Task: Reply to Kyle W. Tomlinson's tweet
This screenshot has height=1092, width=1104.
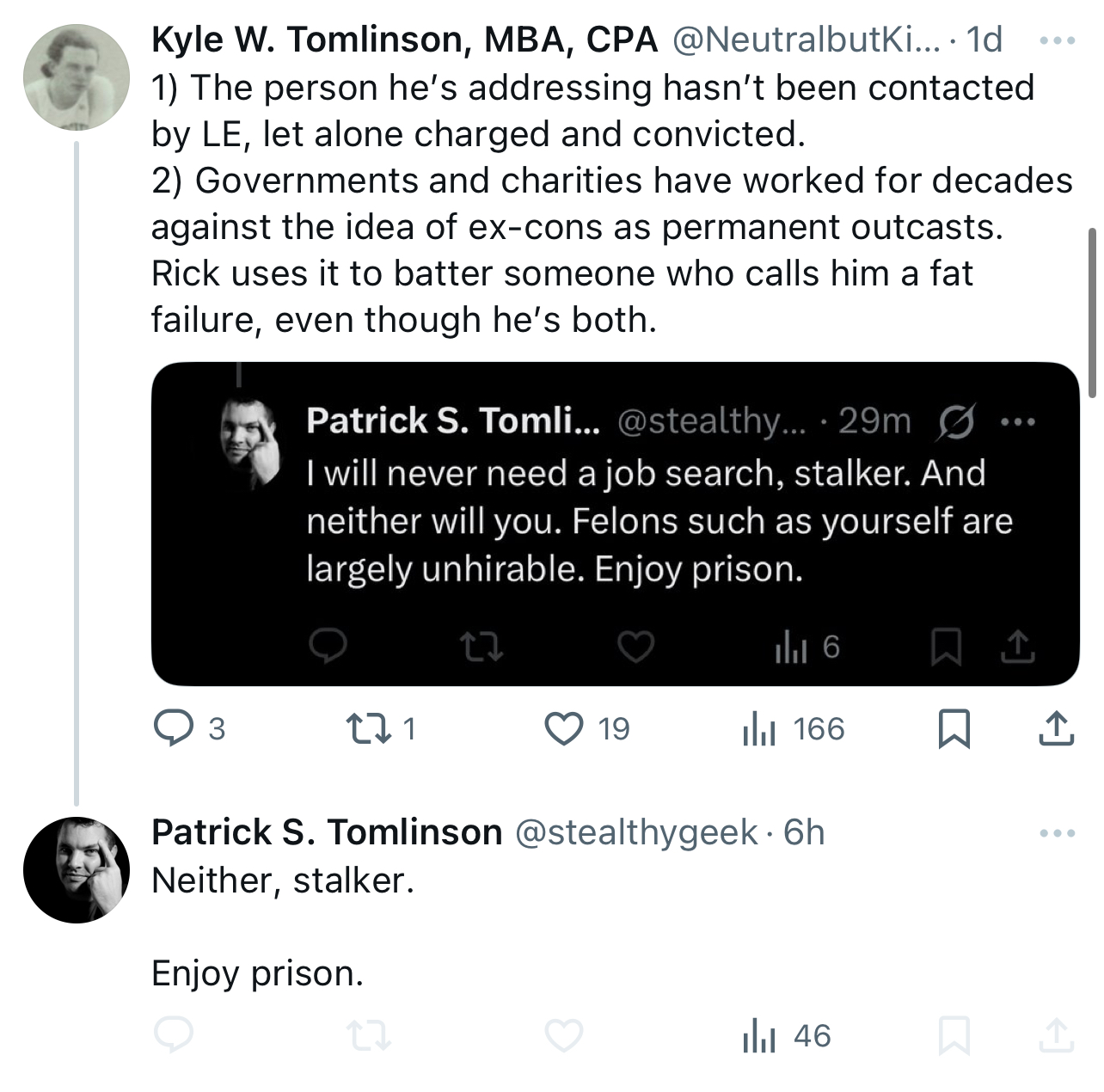Action: (174, 728)
